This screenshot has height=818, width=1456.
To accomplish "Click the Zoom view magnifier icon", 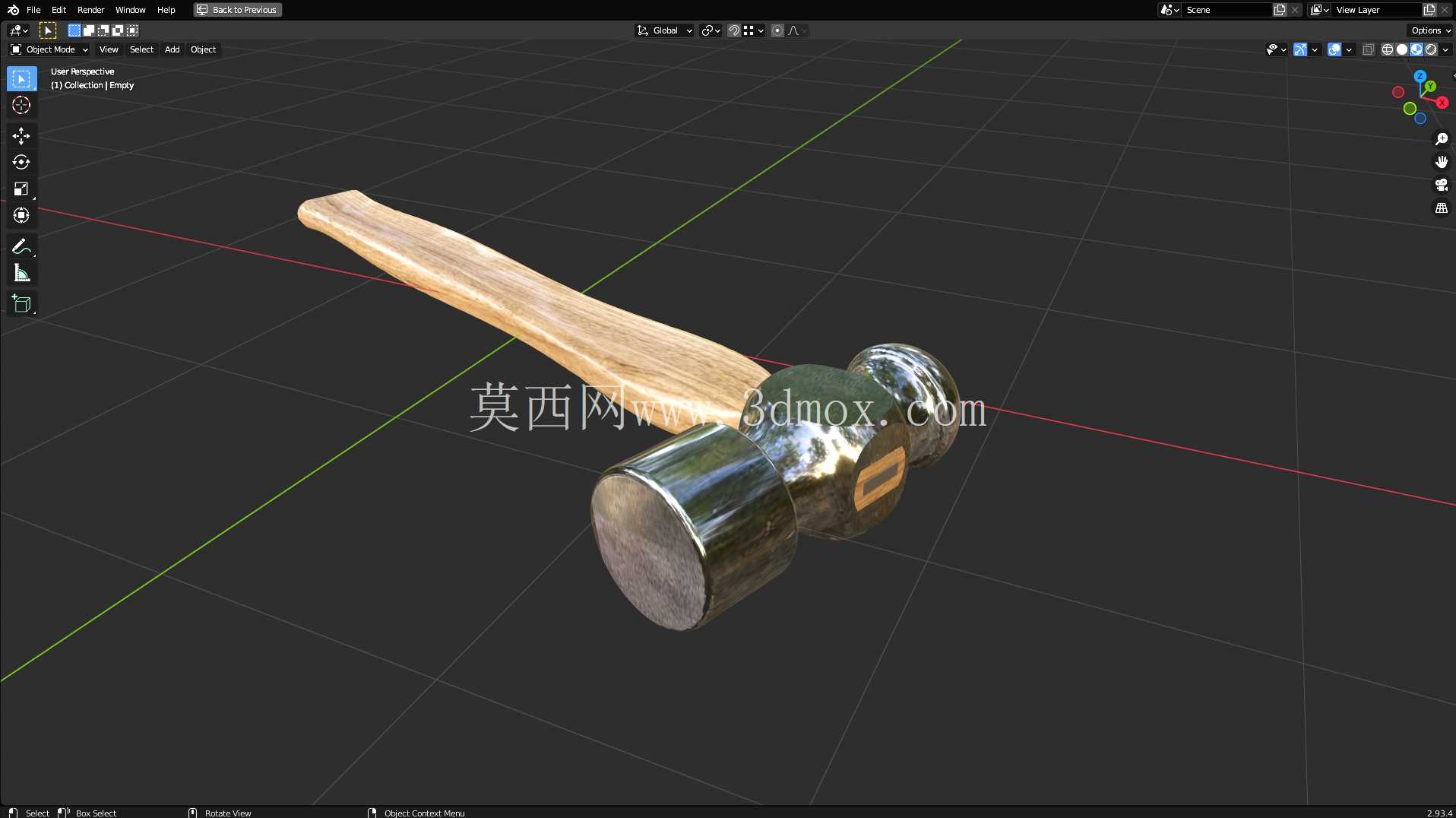I will [1441, 139].
